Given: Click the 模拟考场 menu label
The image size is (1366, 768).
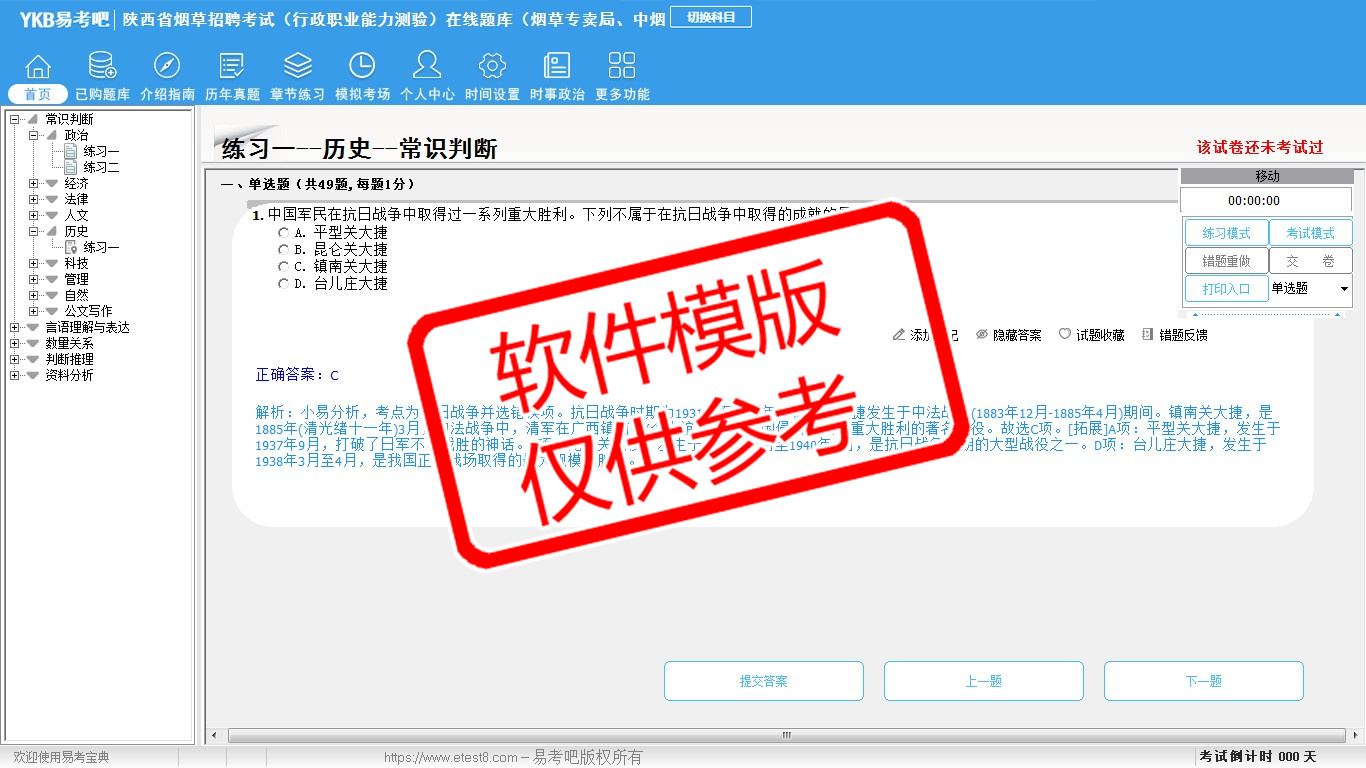Looking at the screenshot, I should coord(362,94).
